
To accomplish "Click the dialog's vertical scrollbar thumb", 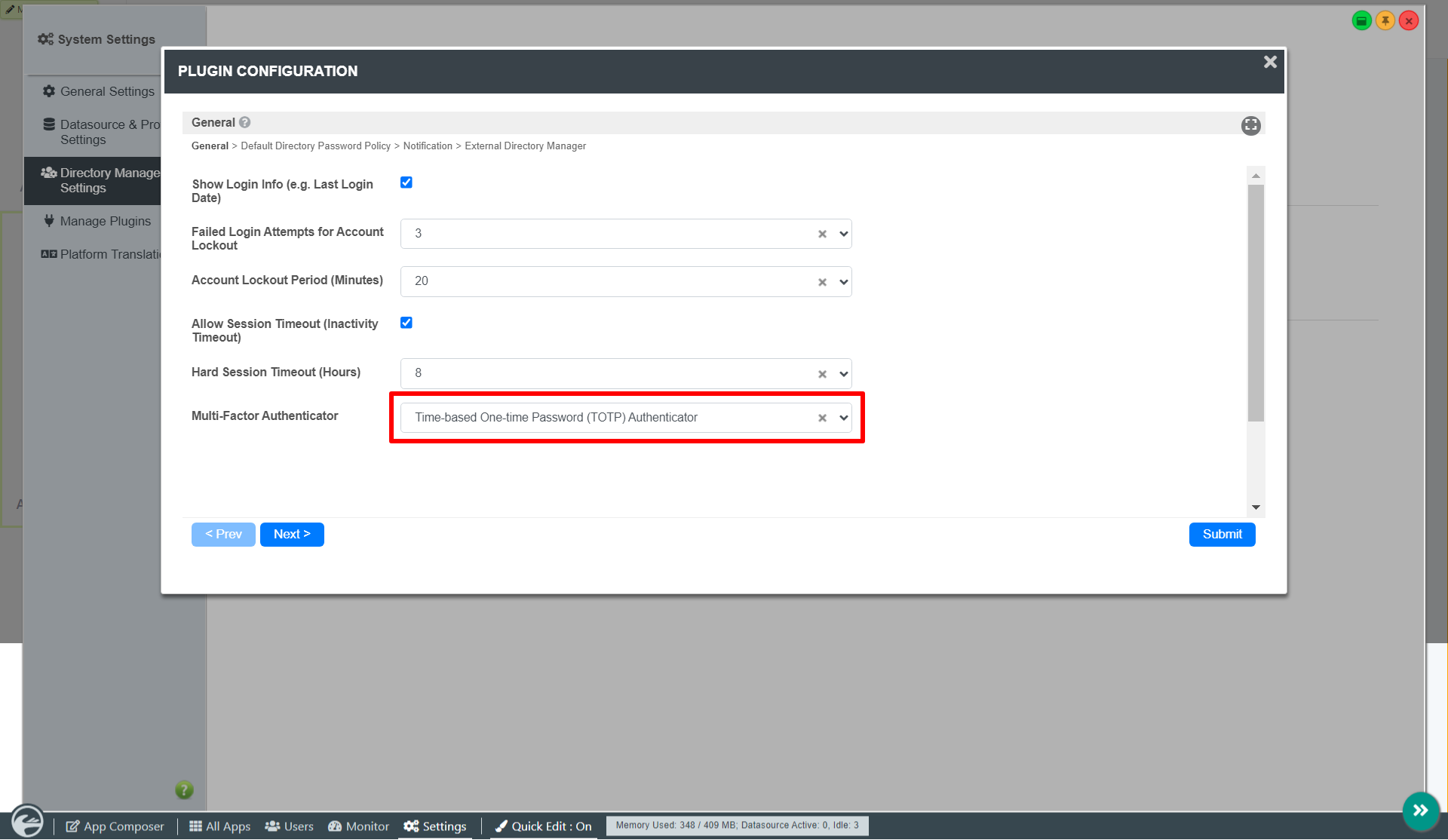I will tap(1256, 302).
